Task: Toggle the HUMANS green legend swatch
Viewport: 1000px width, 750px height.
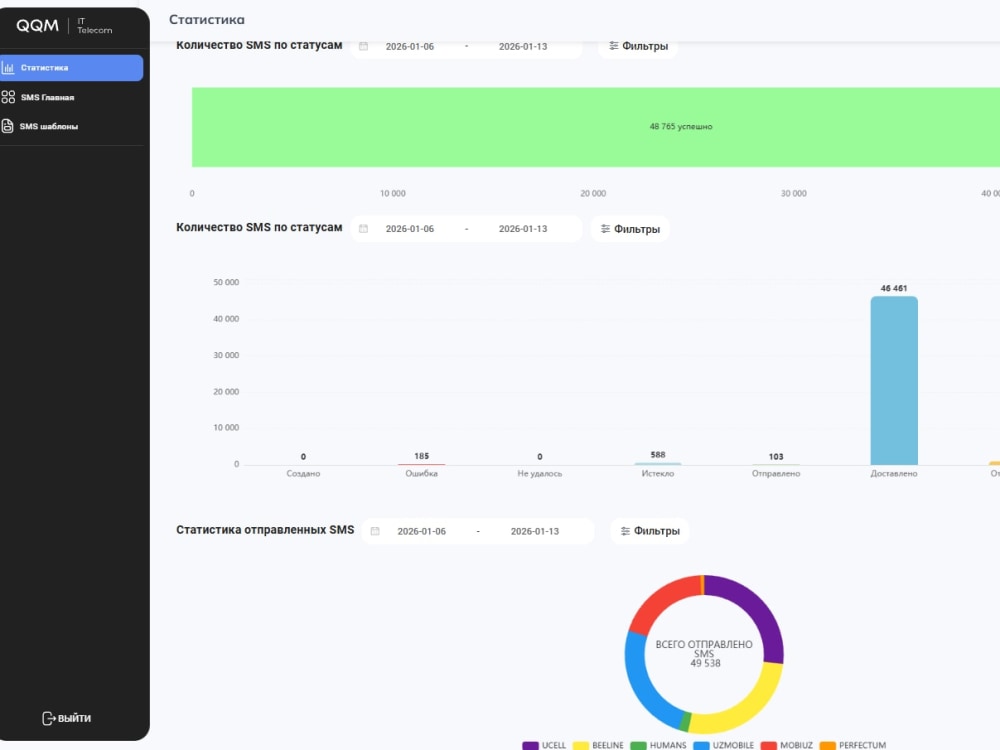Action: click(638, 746)
